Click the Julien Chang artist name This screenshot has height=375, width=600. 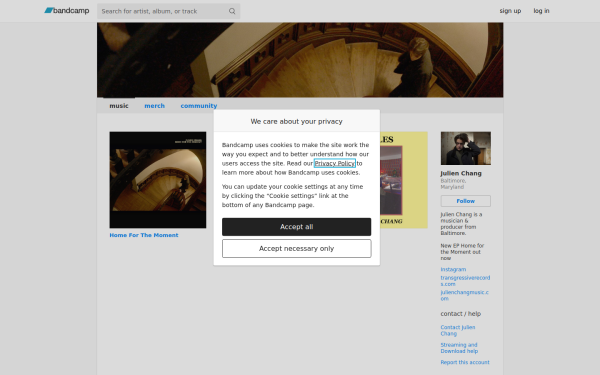pyautogui.click(x=461, y=173)
